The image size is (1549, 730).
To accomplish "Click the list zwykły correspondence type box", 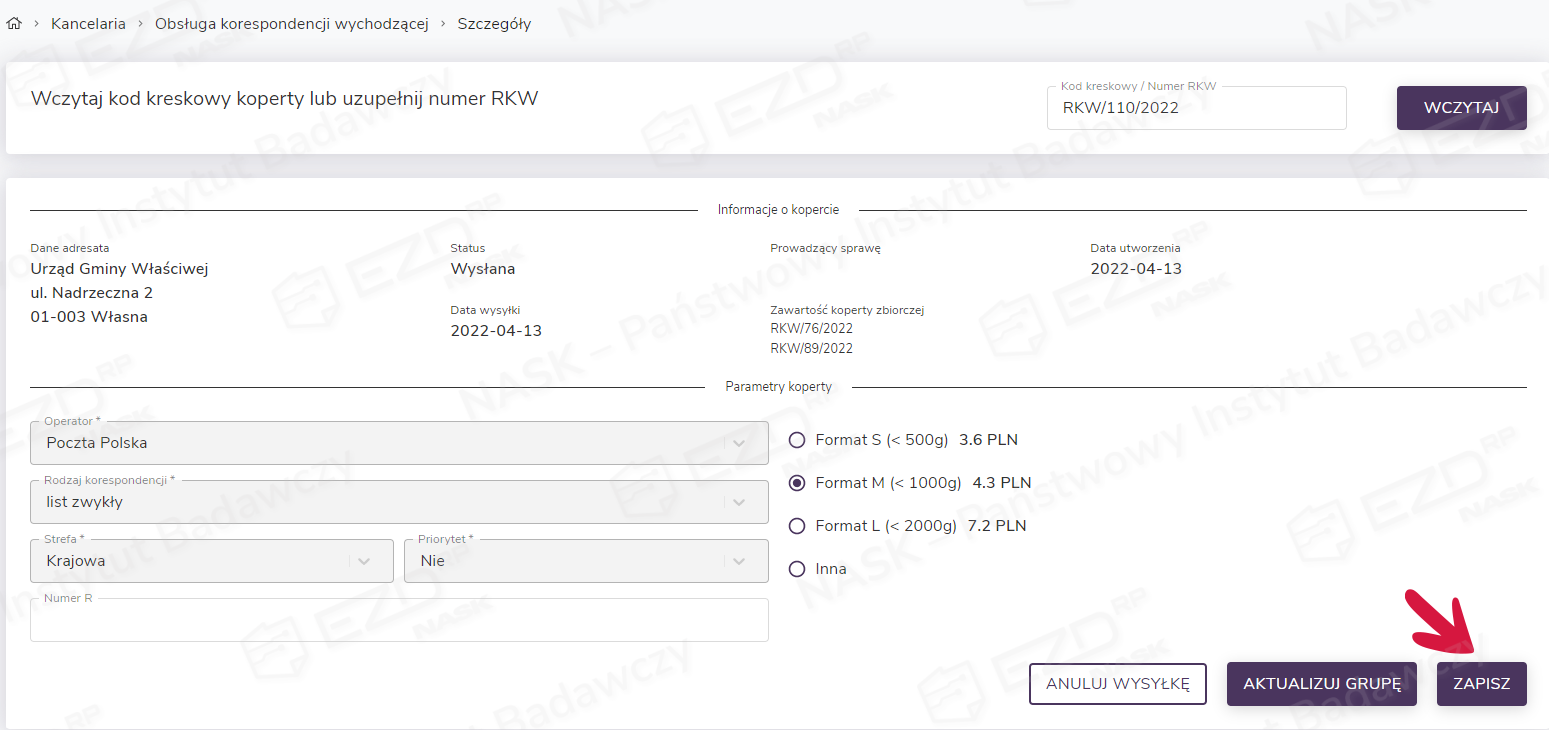I will click(x=380, y=502).
